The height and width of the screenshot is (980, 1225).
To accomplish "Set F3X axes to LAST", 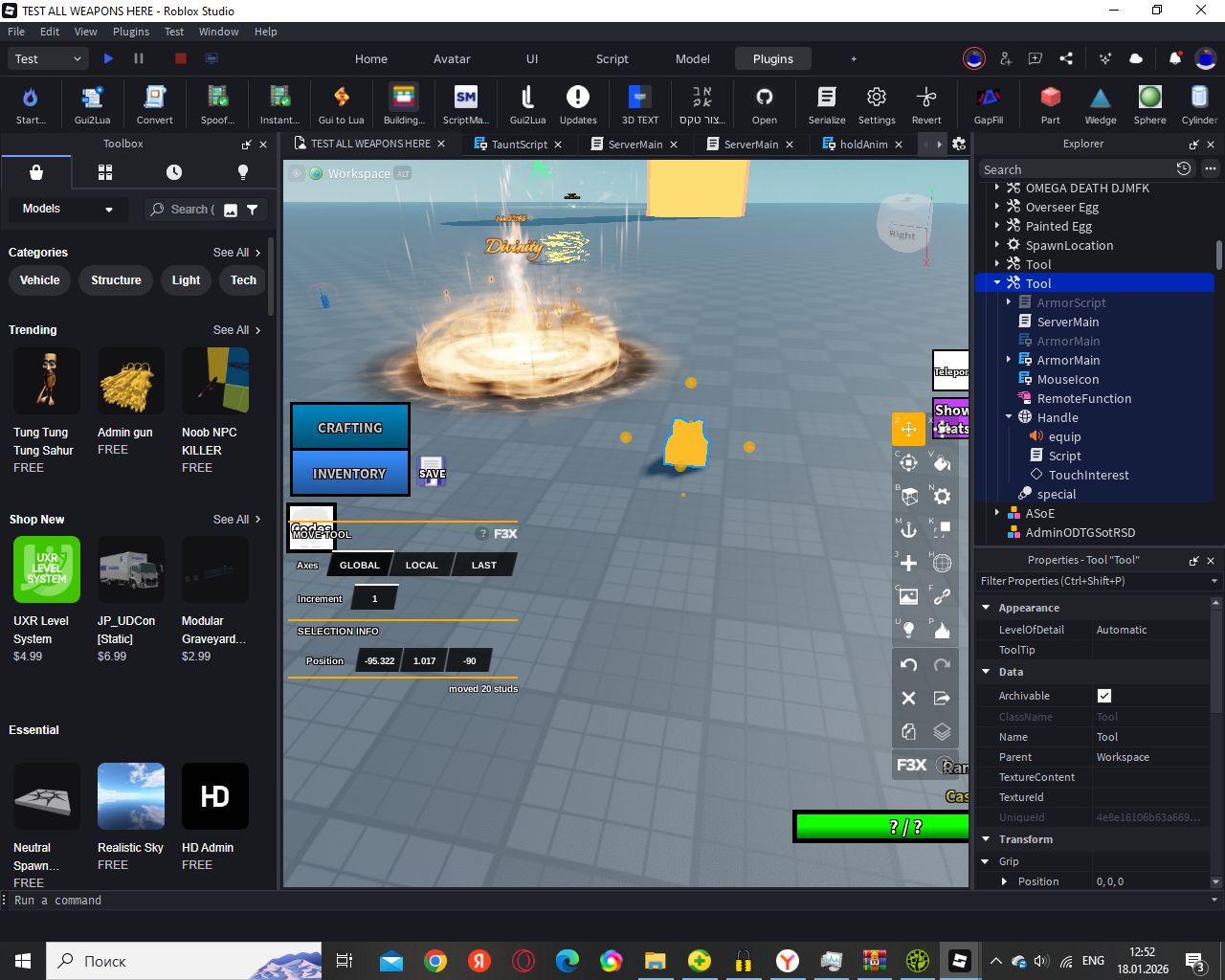I will tap(484, 565).
